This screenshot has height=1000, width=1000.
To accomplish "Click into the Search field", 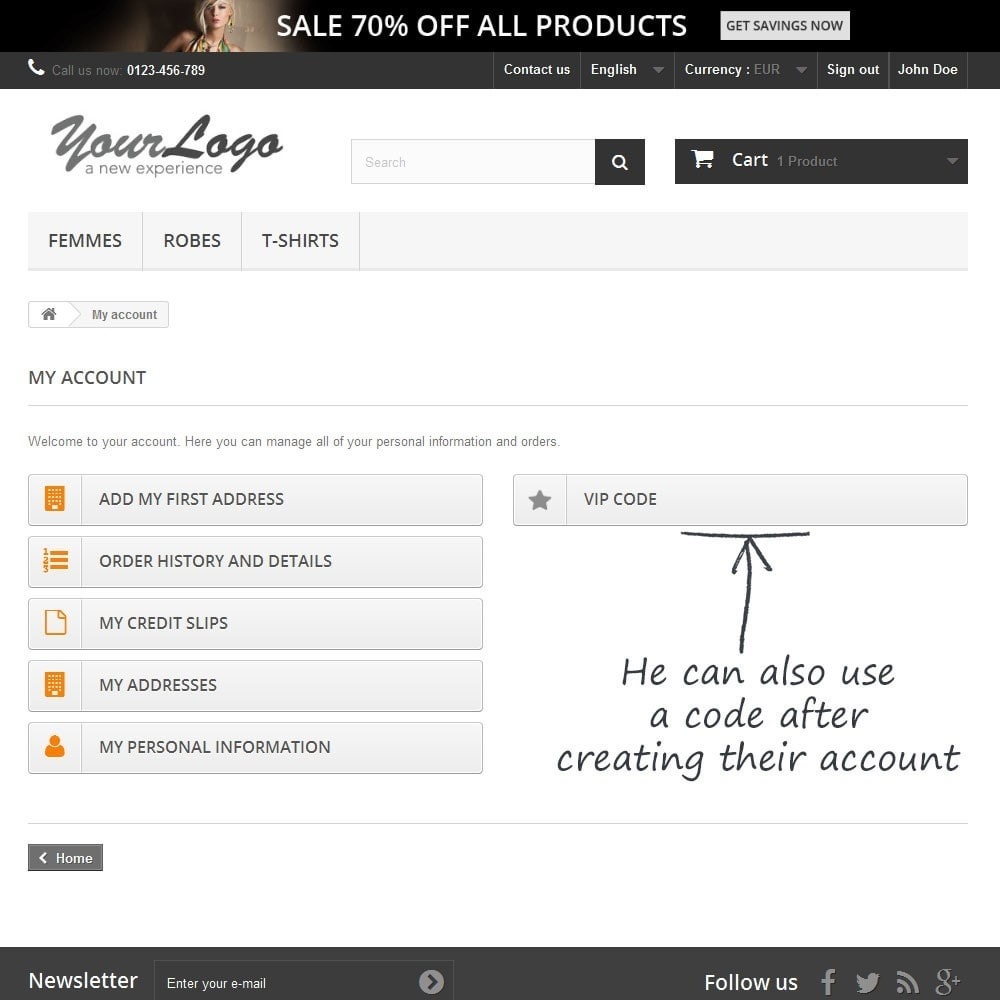I will click(473, 162).
